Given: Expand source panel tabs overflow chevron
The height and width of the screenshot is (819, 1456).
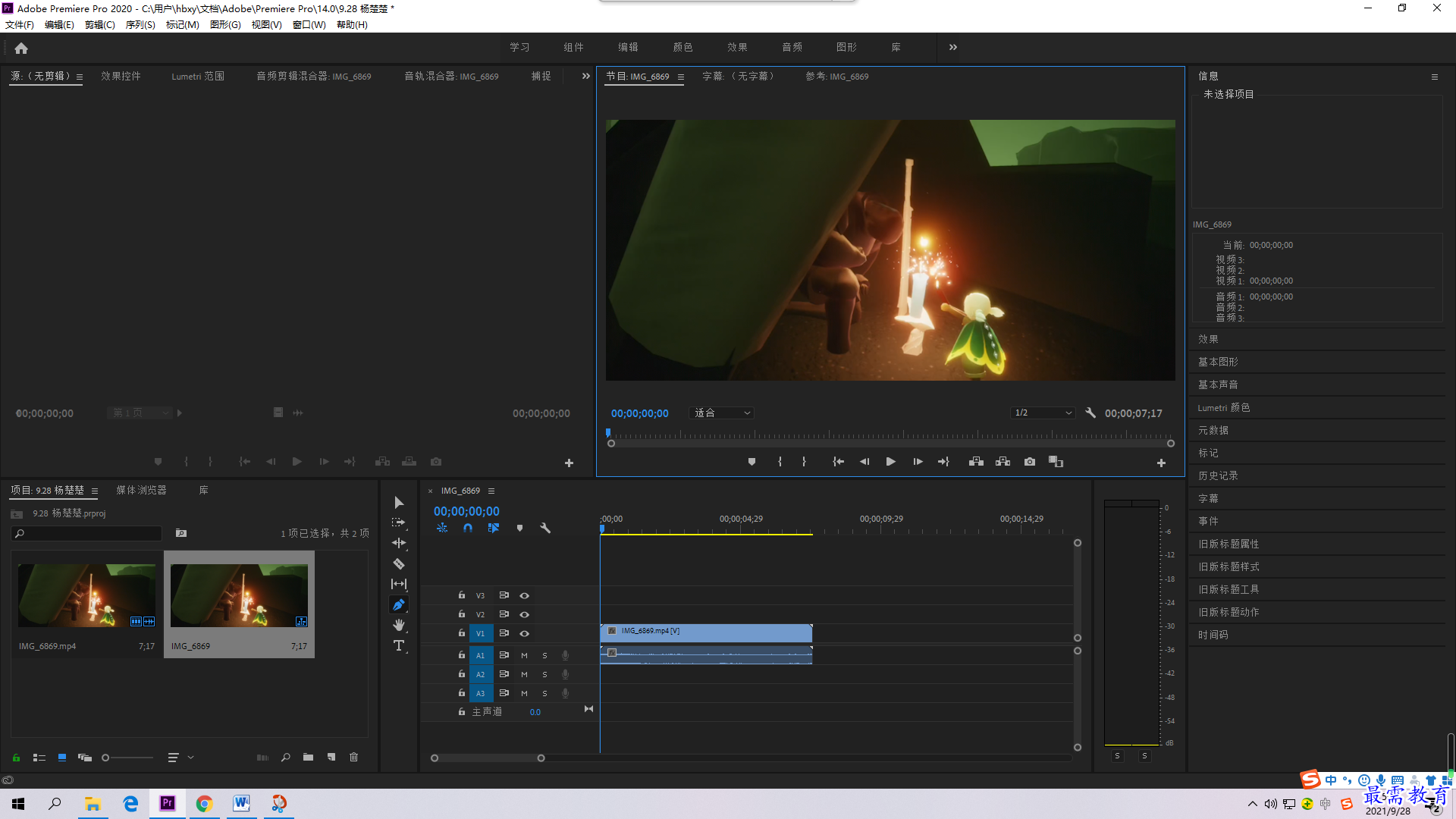Looking at the screenshot, I should pos(585,76).
